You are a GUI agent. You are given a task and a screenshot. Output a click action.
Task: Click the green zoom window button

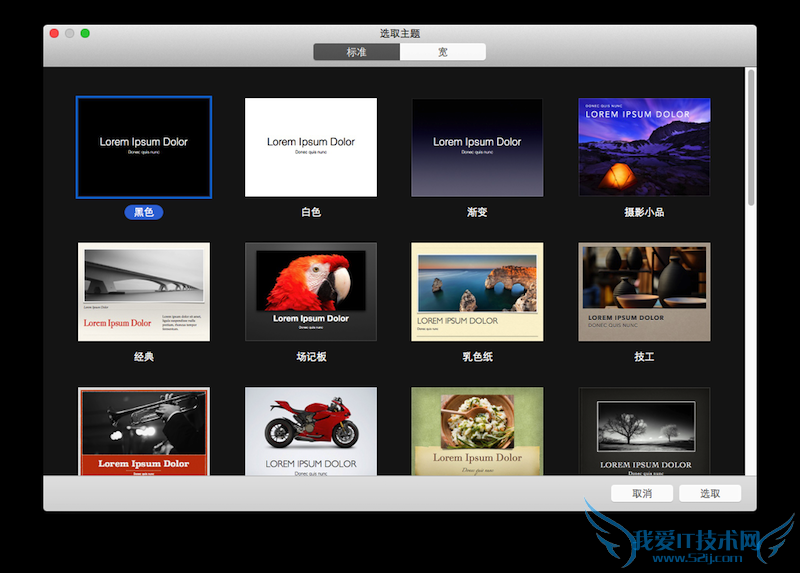pos(85,33)
